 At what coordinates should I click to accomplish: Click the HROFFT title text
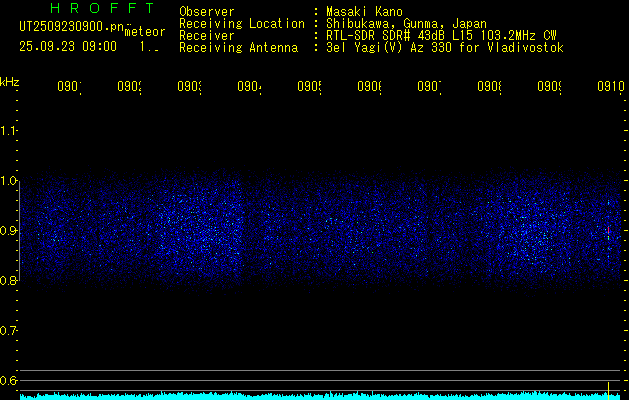102,8
